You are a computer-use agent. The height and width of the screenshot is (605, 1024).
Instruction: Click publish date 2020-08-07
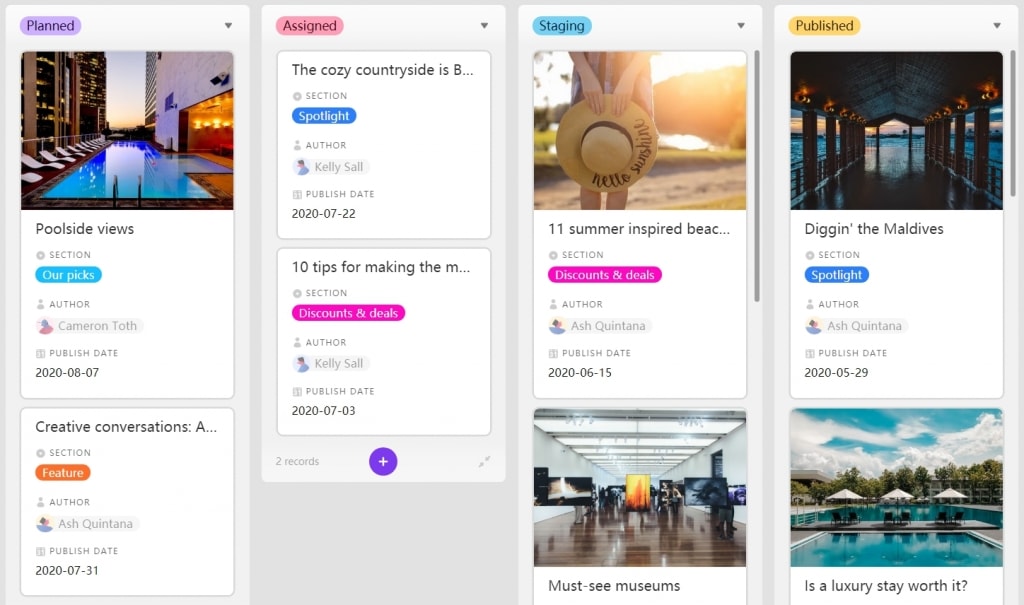pos(67,372)
